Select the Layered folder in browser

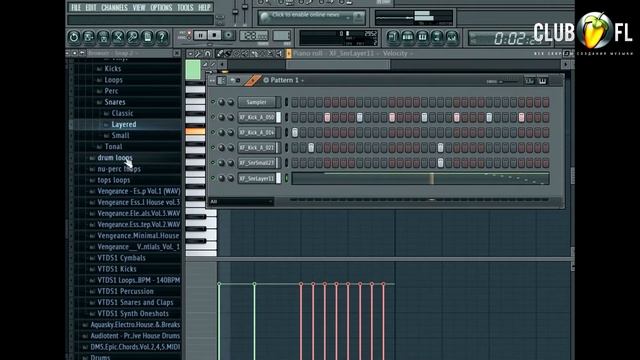coord(124,124)
